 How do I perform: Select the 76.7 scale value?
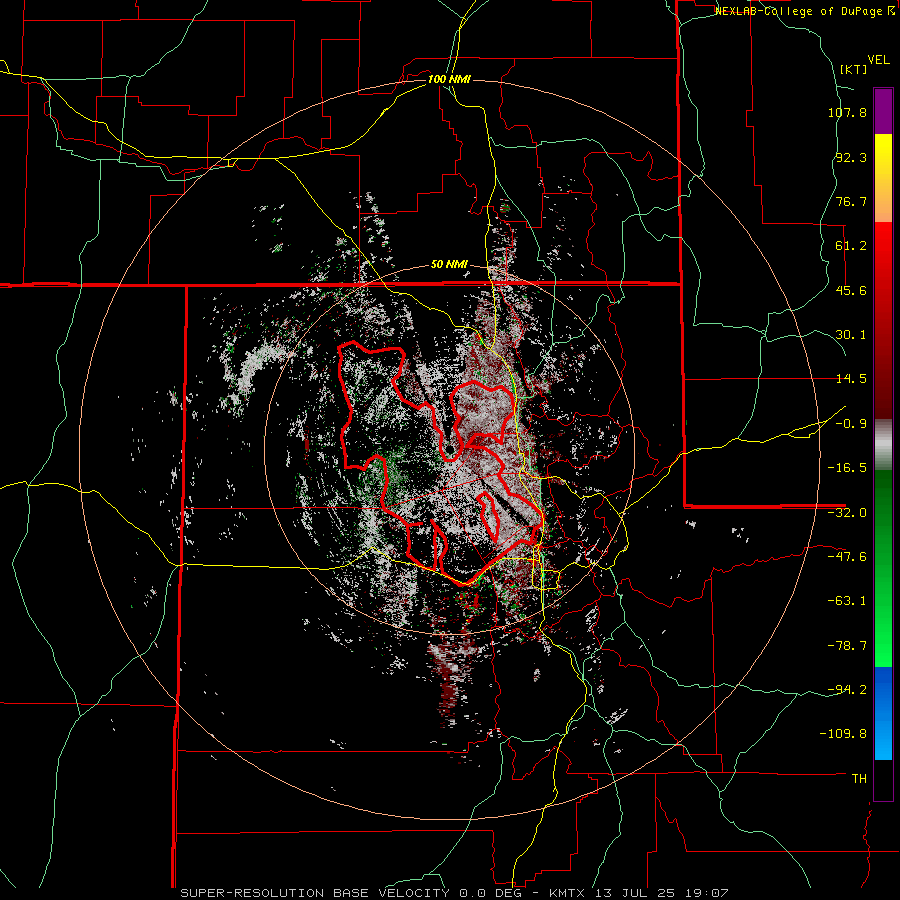(851, 201)
